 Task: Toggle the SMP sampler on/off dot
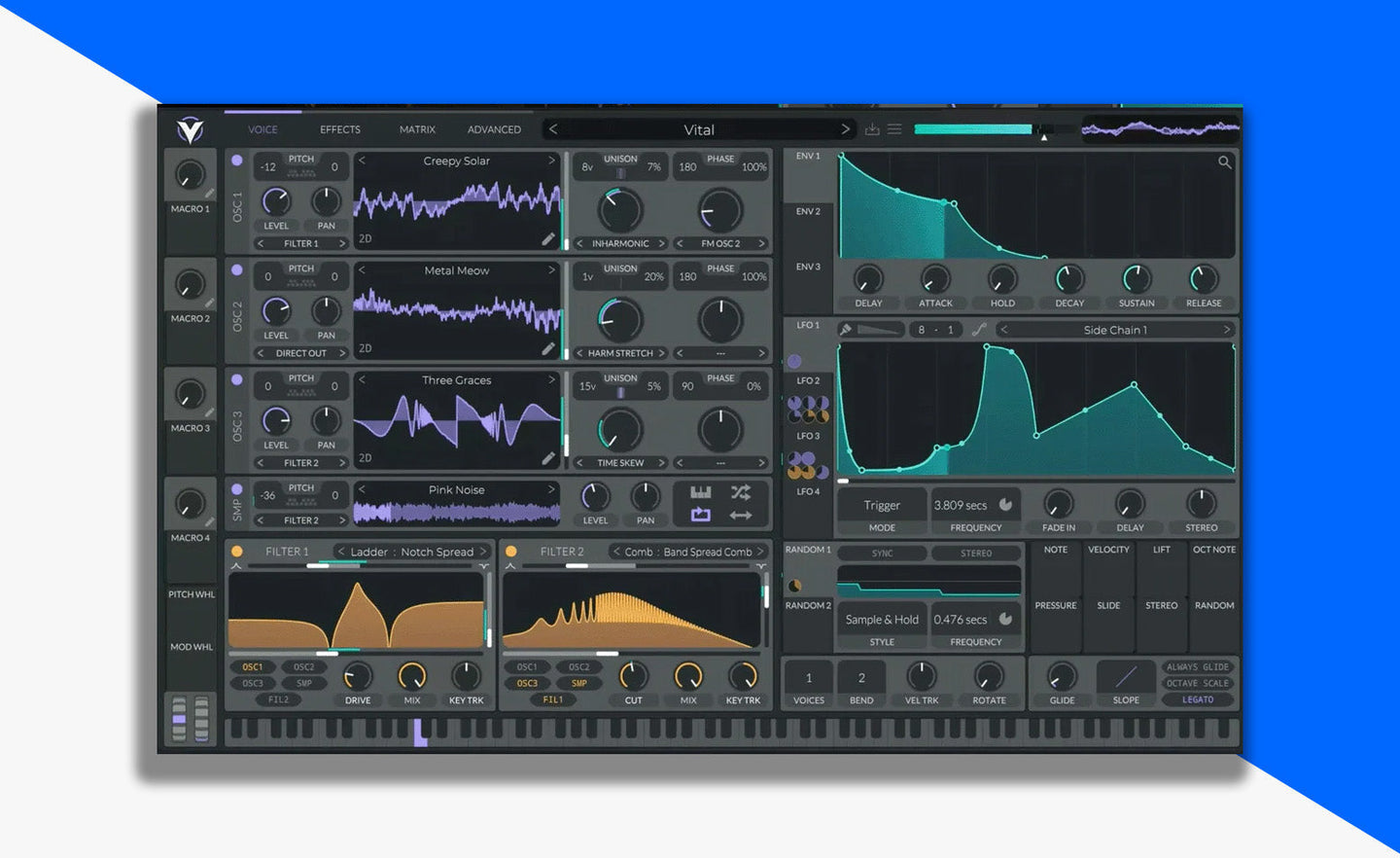237,489
